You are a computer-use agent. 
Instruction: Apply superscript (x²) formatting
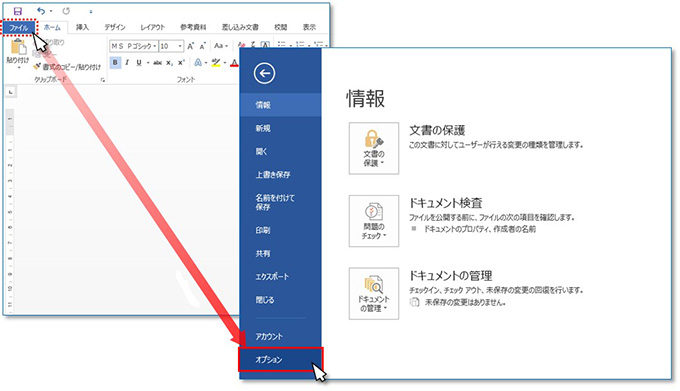click(181, 62)
